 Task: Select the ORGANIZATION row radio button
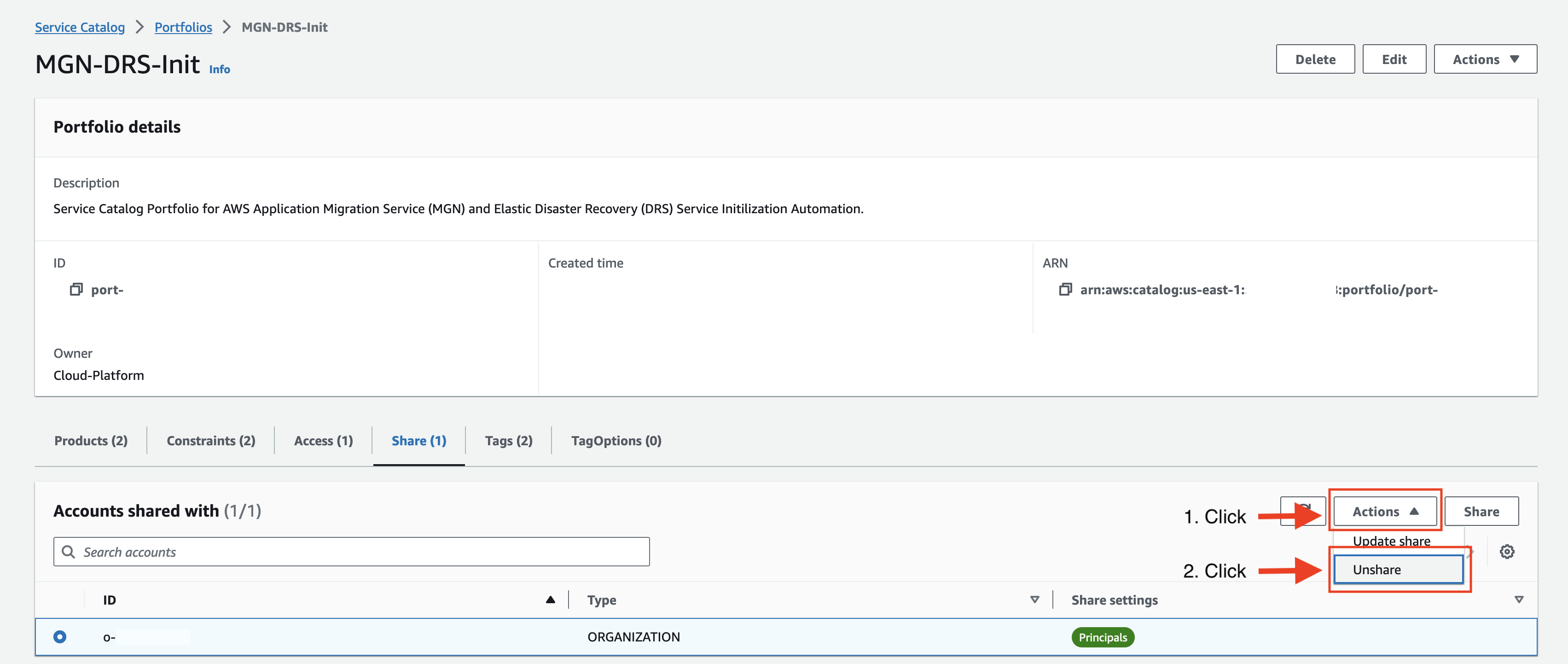59,637
